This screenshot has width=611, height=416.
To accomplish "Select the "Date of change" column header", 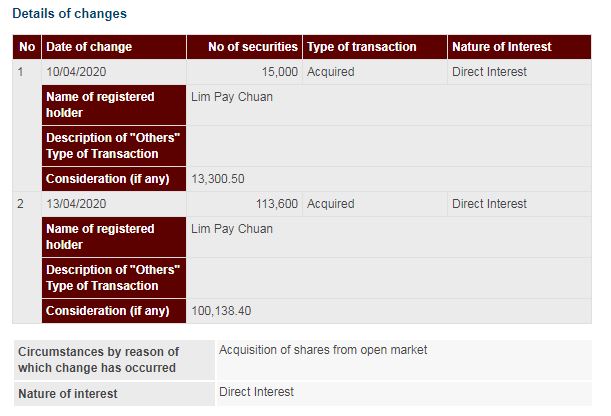I will tap(89, 47).
